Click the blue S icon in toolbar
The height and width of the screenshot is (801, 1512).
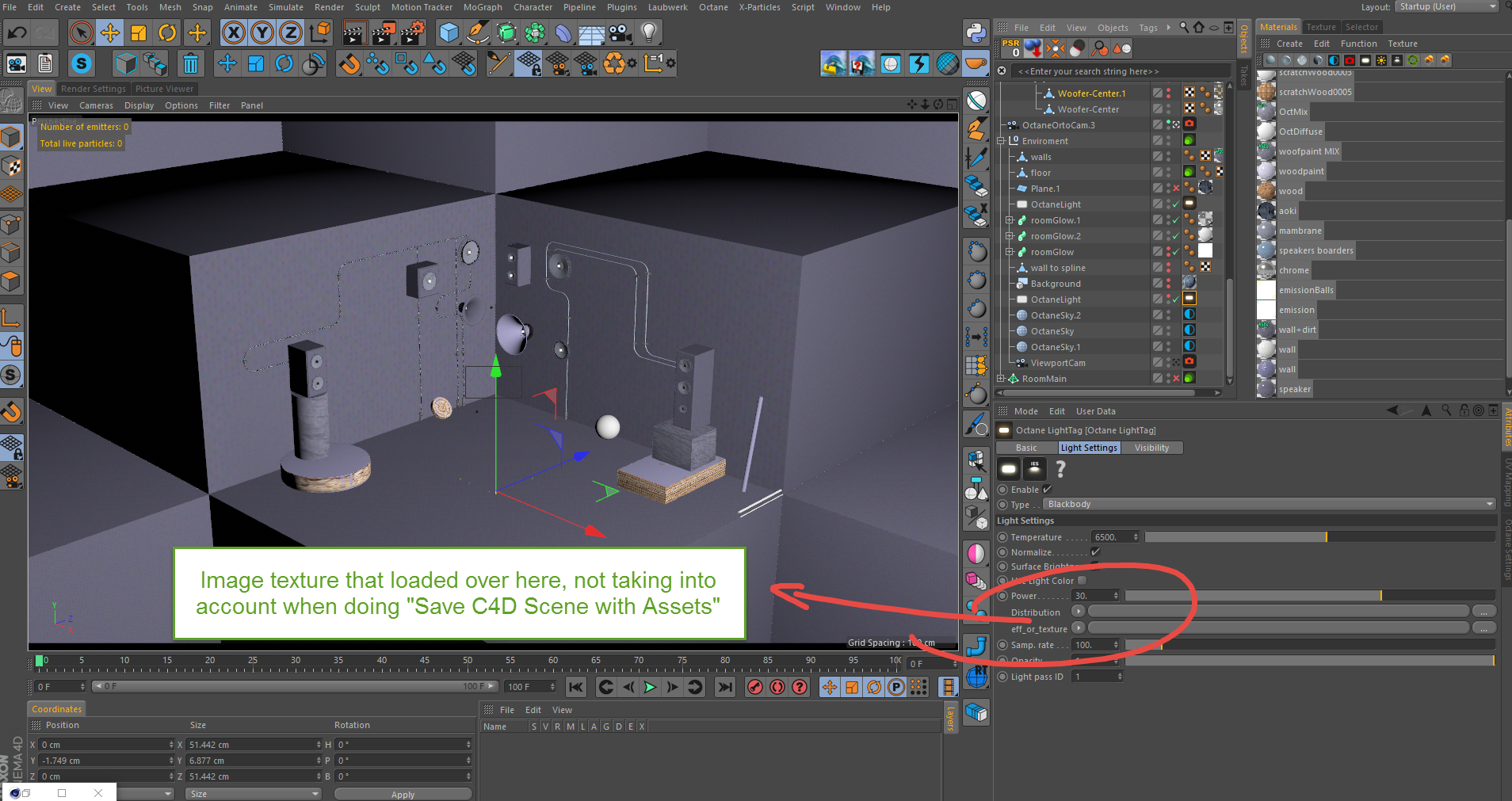[81, 63]
